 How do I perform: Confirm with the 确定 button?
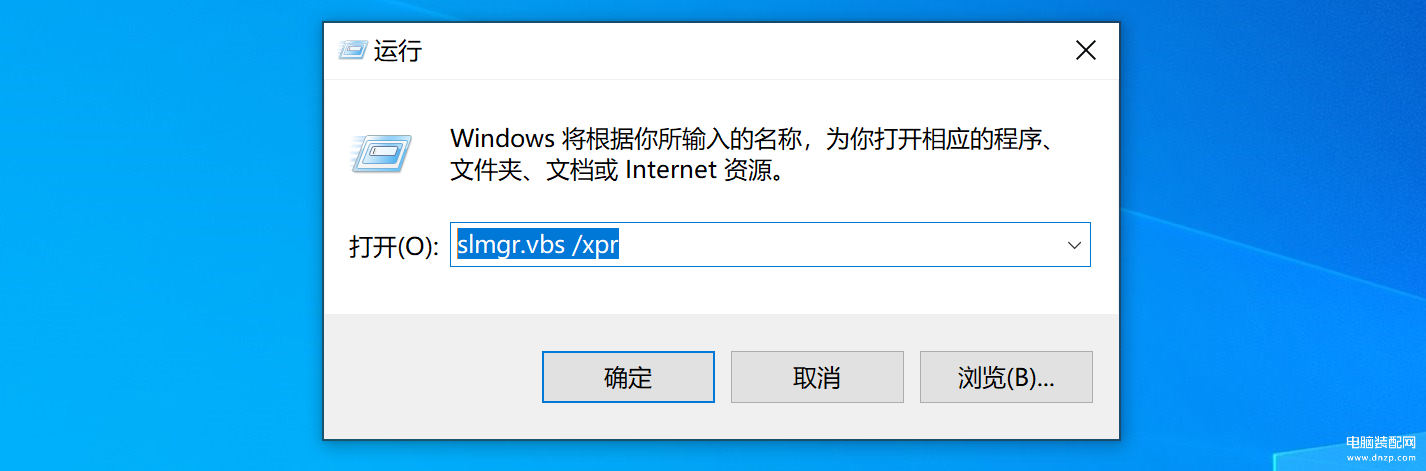[628, 377]
